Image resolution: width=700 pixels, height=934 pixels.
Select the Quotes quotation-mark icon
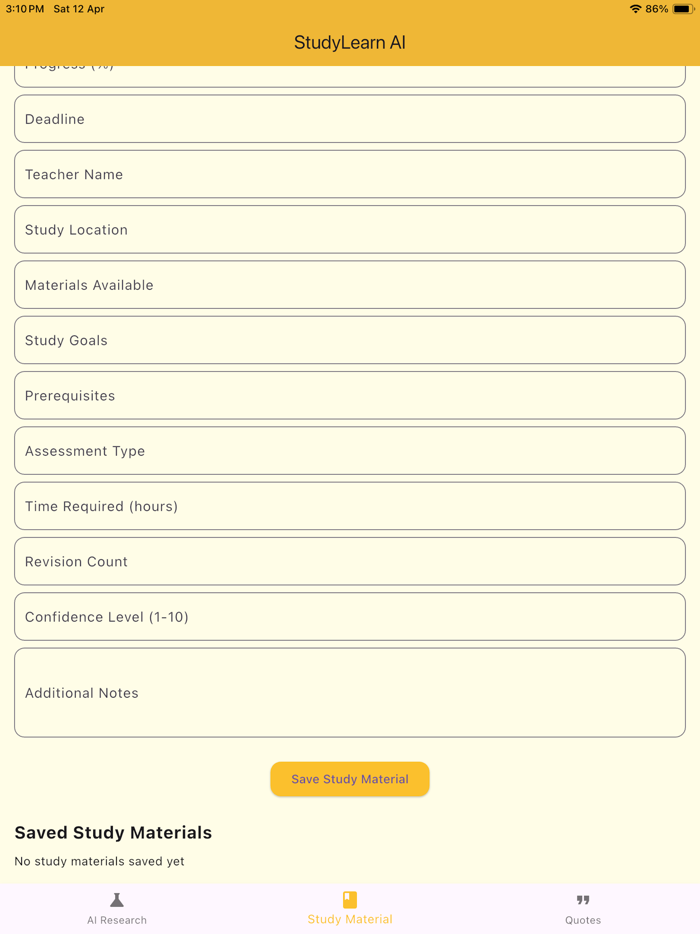click(583, 900)
